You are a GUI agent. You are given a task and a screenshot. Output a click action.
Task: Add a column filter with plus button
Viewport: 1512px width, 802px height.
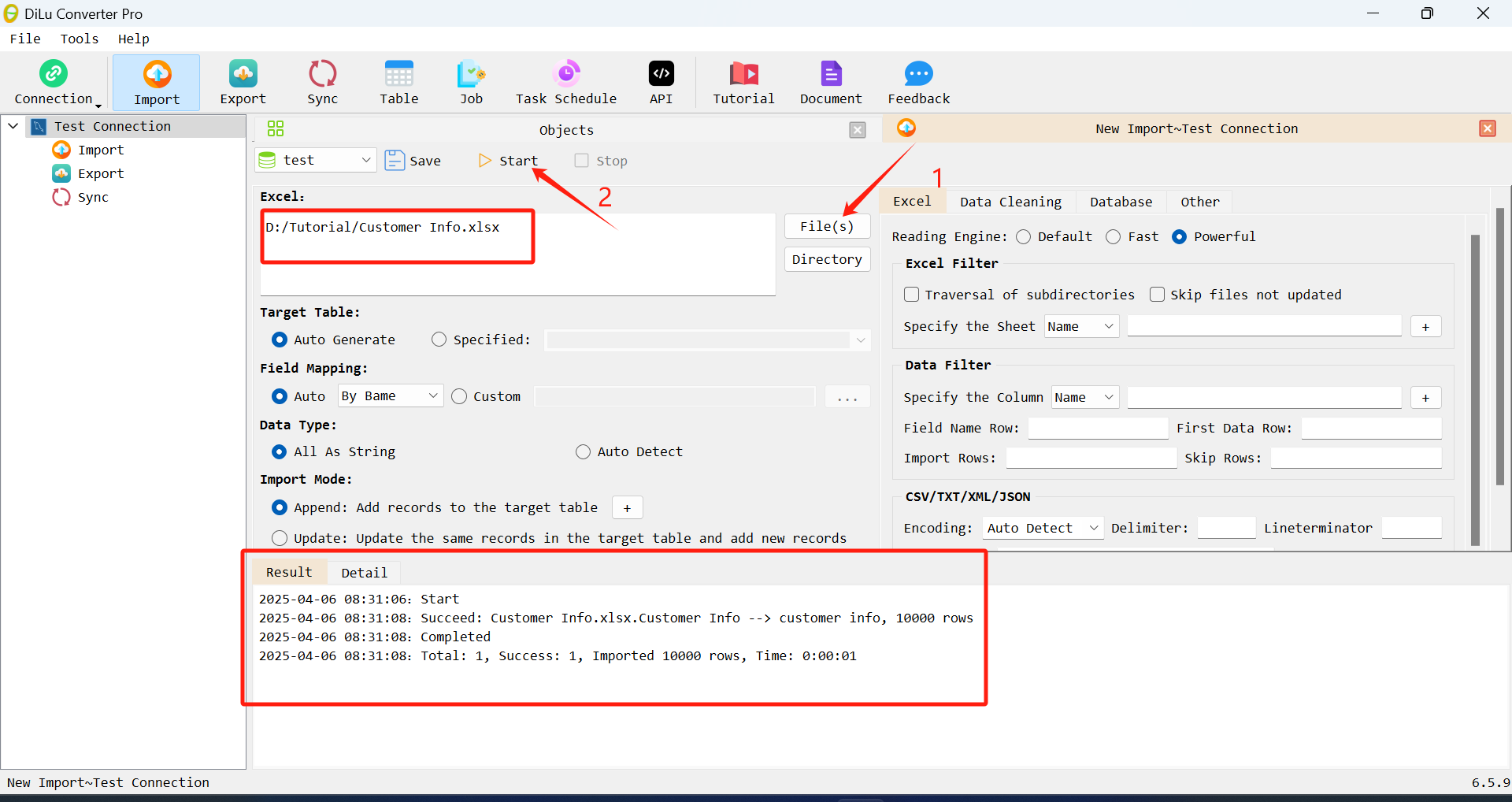point(1425,398)
